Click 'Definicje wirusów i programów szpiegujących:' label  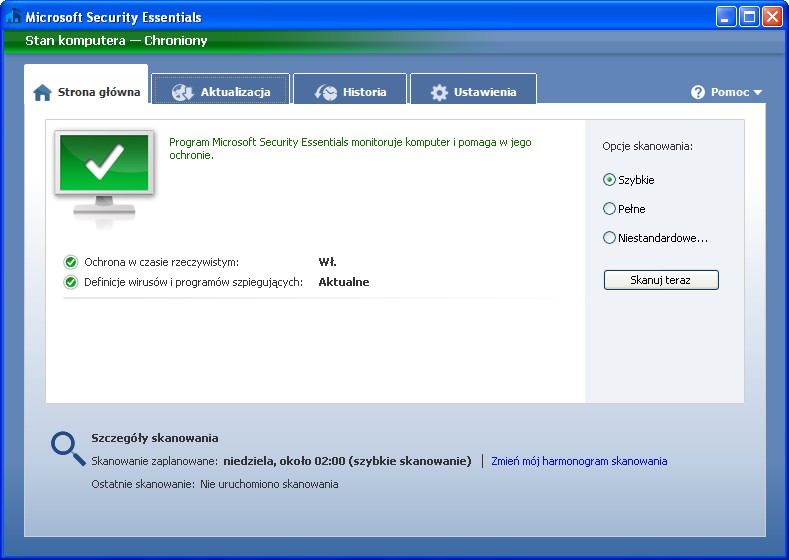point(194,282)
